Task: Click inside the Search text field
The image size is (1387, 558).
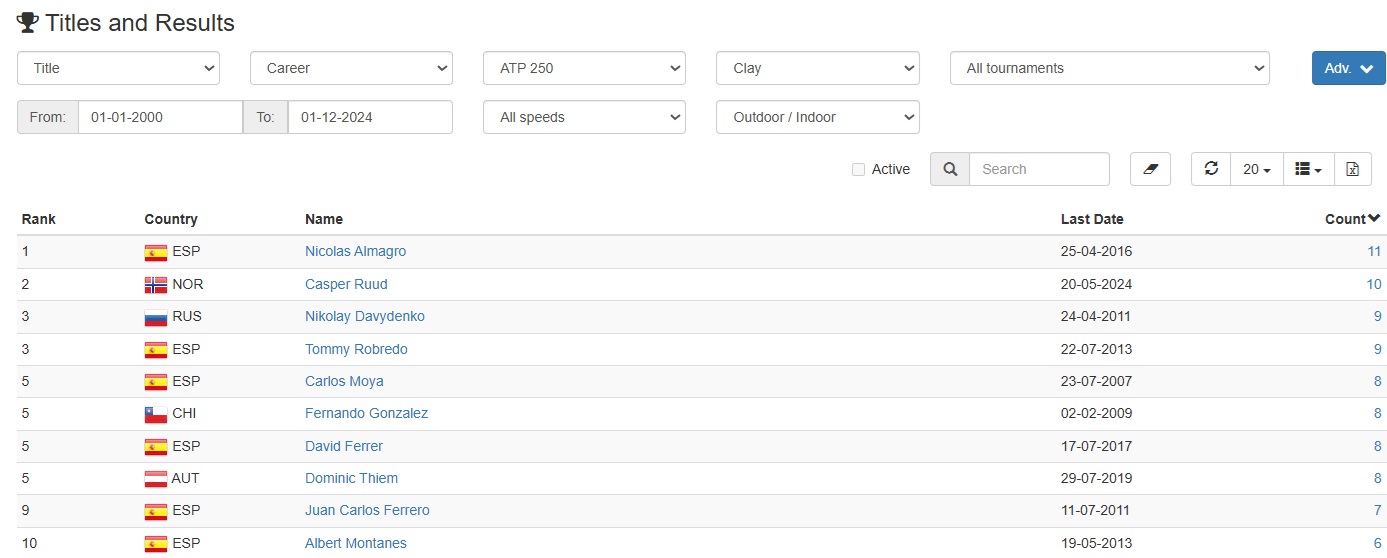Action: click(x=1039, y=169)
